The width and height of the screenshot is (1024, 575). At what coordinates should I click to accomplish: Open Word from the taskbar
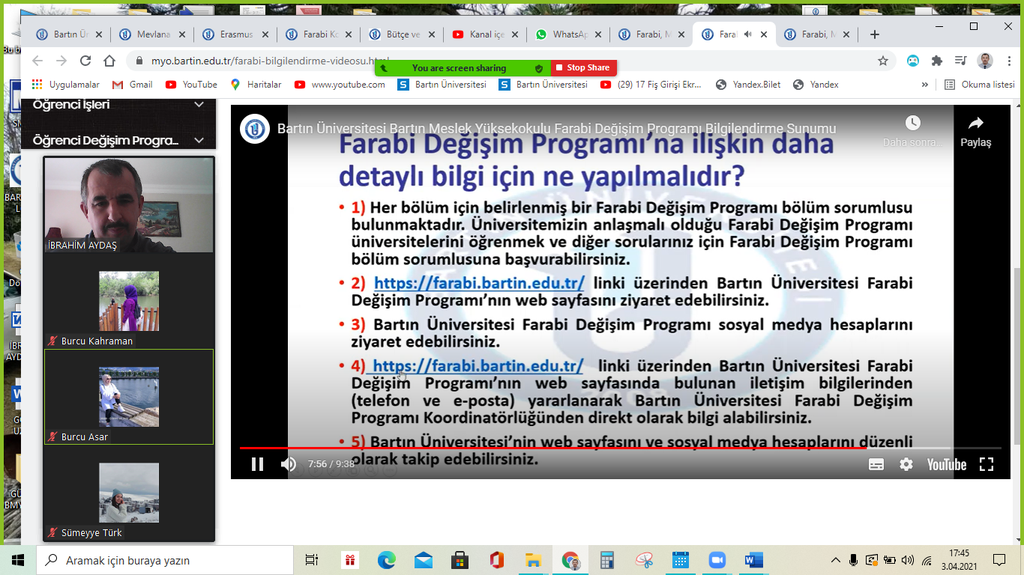(x=754, y=560)
